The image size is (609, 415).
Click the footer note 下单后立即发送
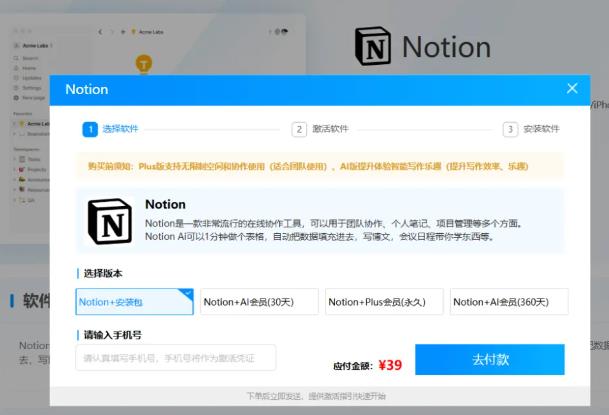(x=316, y=396)
